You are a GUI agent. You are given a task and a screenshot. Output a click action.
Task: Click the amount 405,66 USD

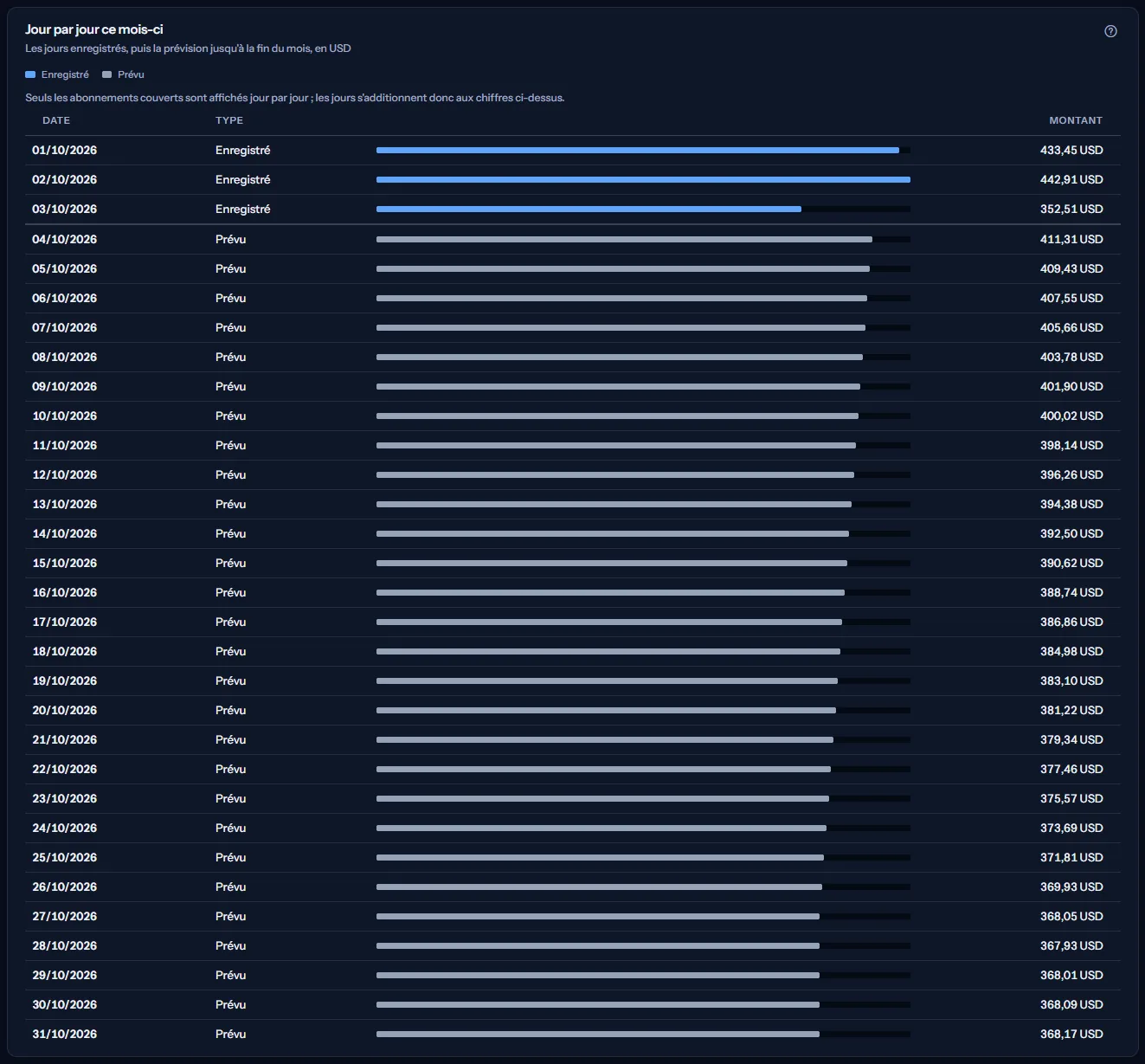point(1071,327)
